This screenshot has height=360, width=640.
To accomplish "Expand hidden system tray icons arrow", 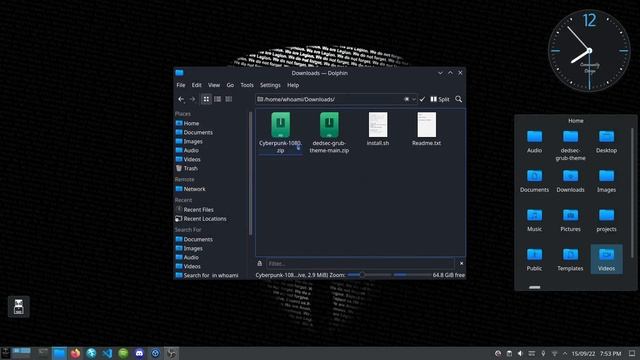I will click(565, 353).
